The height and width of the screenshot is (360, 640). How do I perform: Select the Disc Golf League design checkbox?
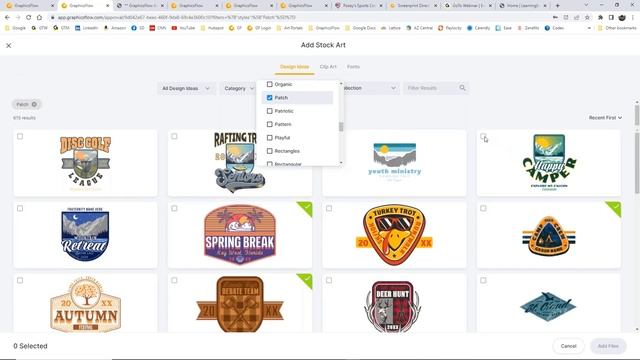click(20, 136)
